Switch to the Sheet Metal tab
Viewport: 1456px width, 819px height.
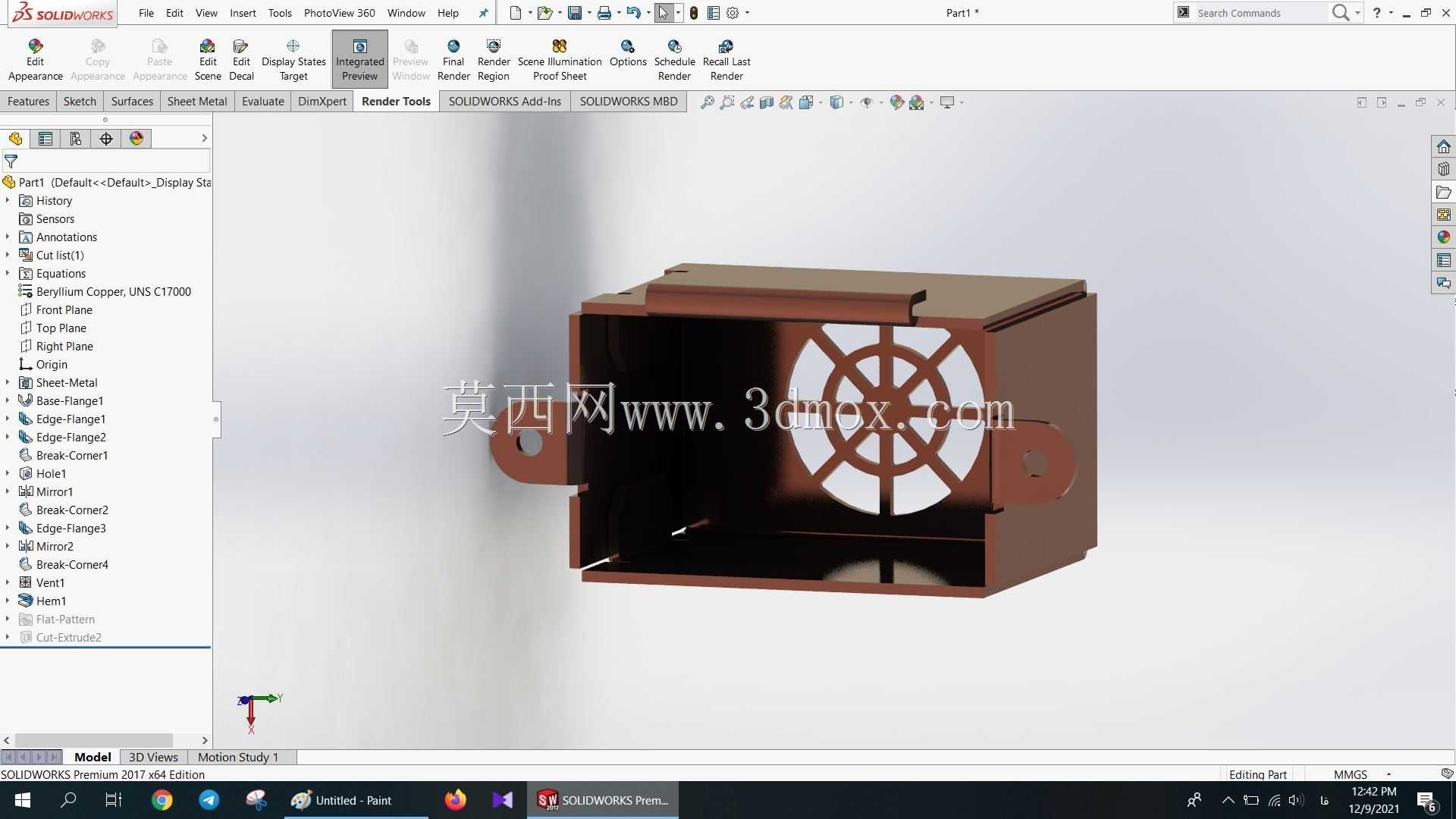click(197, 102)
